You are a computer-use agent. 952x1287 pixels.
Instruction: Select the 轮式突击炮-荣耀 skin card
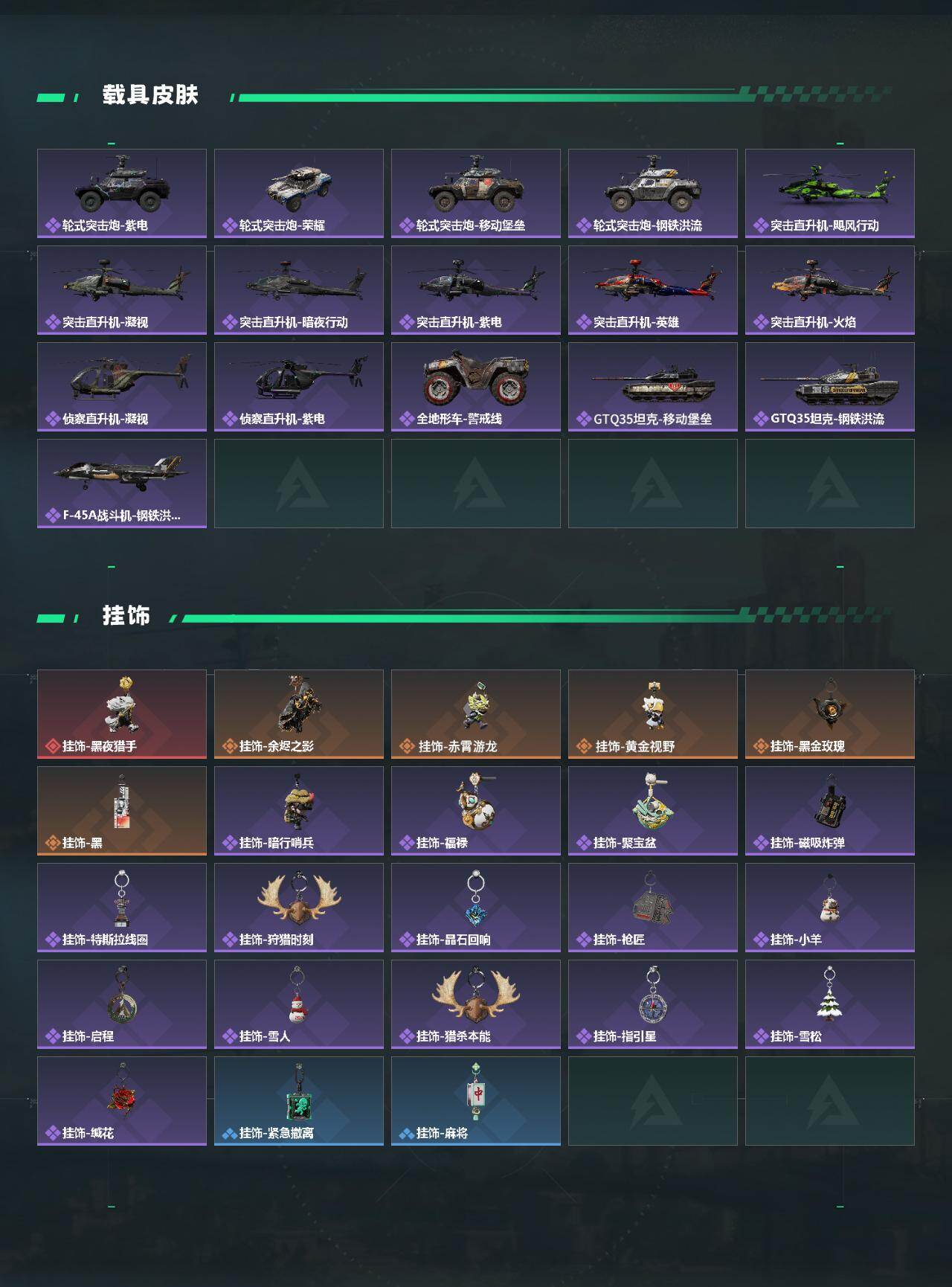point(299,193)
